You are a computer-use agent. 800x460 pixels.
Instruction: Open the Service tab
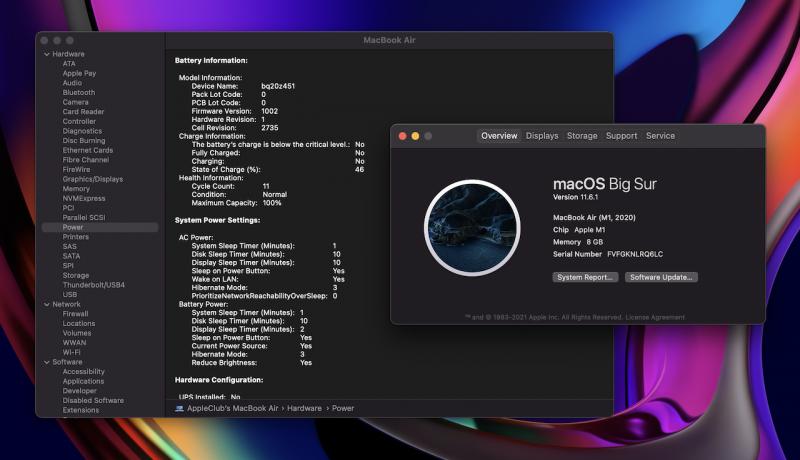point(660,136)
